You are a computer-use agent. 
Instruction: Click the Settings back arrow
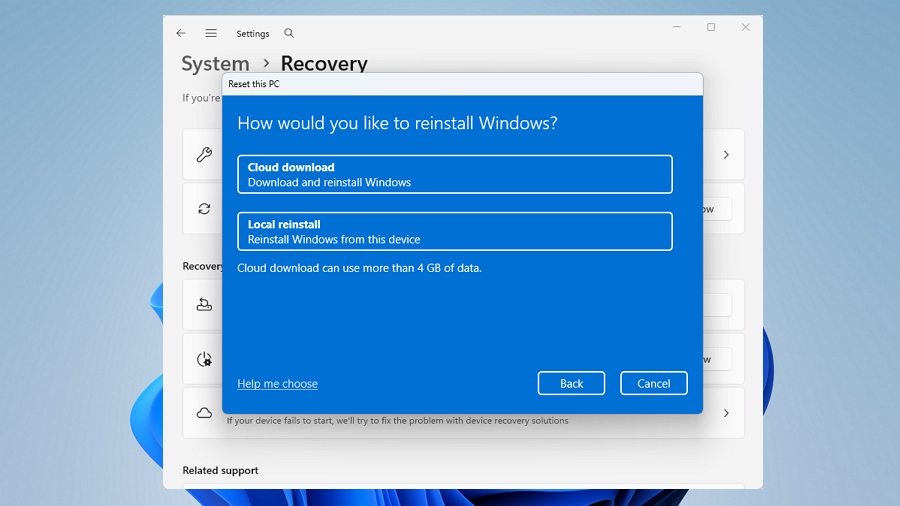coord(181,33)
